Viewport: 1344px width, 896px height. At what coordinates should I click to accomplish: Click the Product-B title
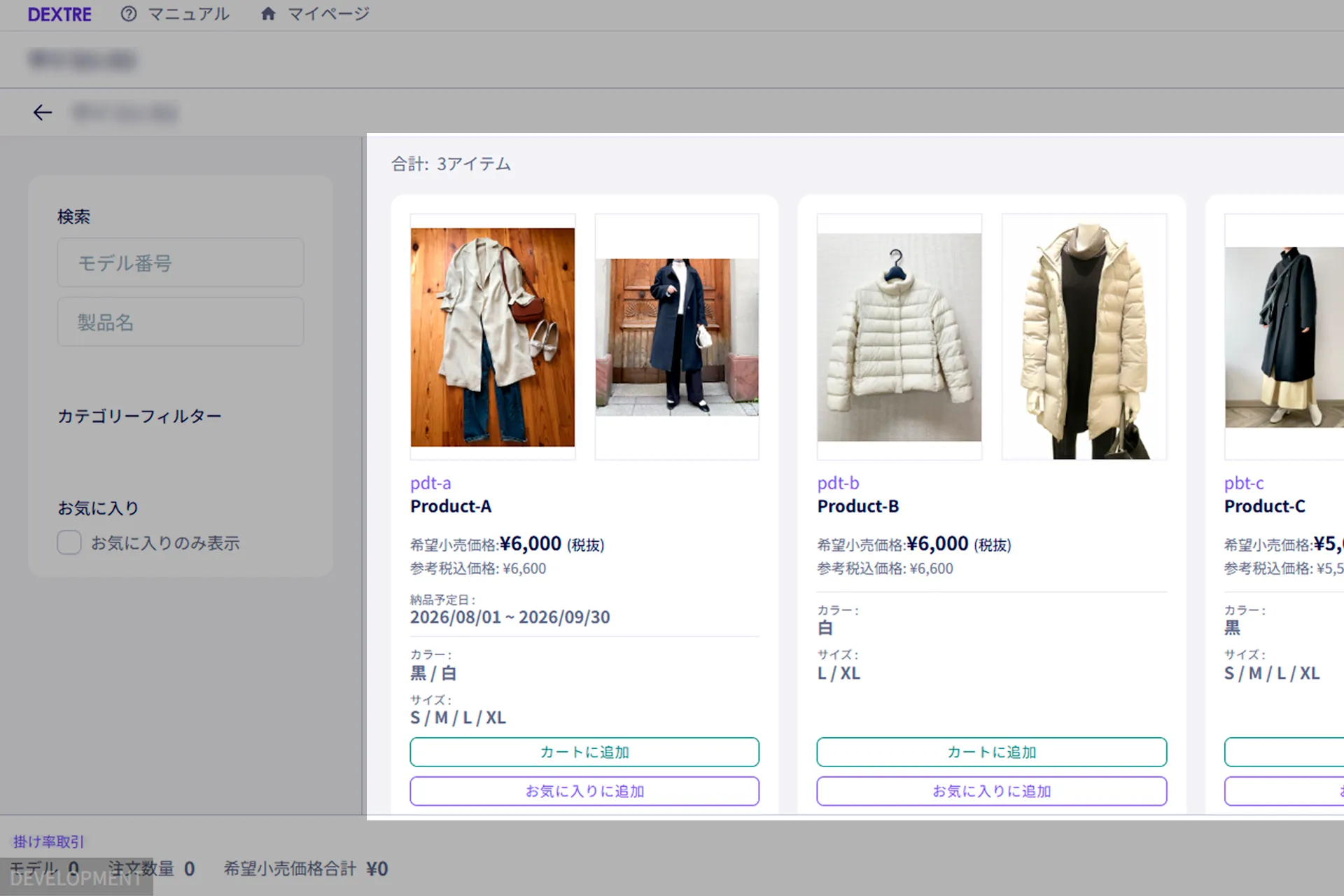click(x=858, y=506)
